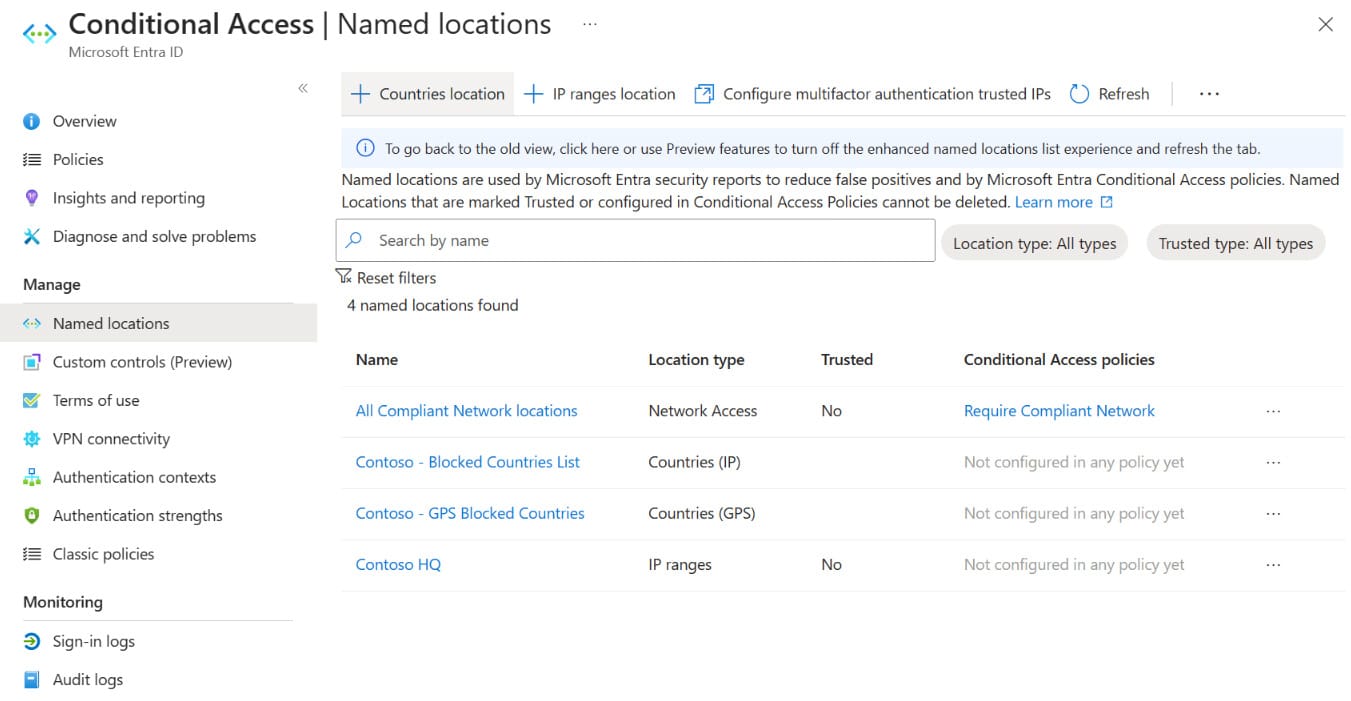
Task: Click the Sign-in logs icon
Action: tap(32, 642)
